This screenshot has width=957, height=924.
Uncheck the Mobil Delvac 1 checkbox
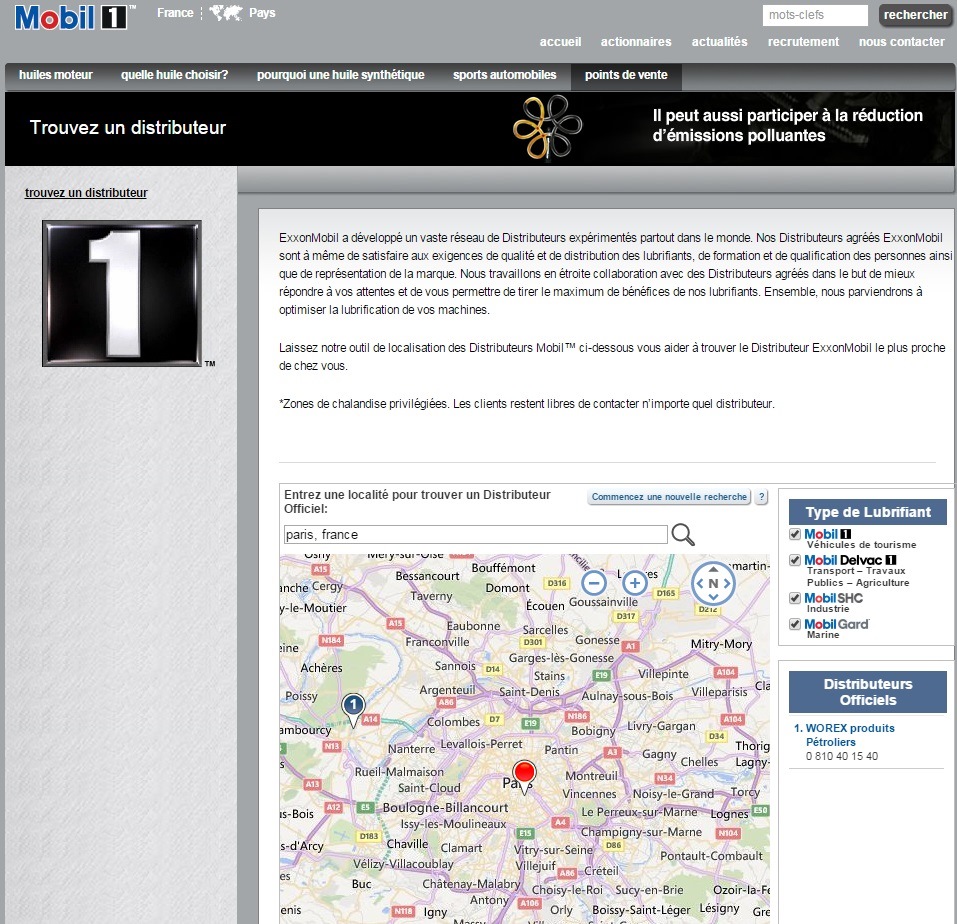point(795,560)
